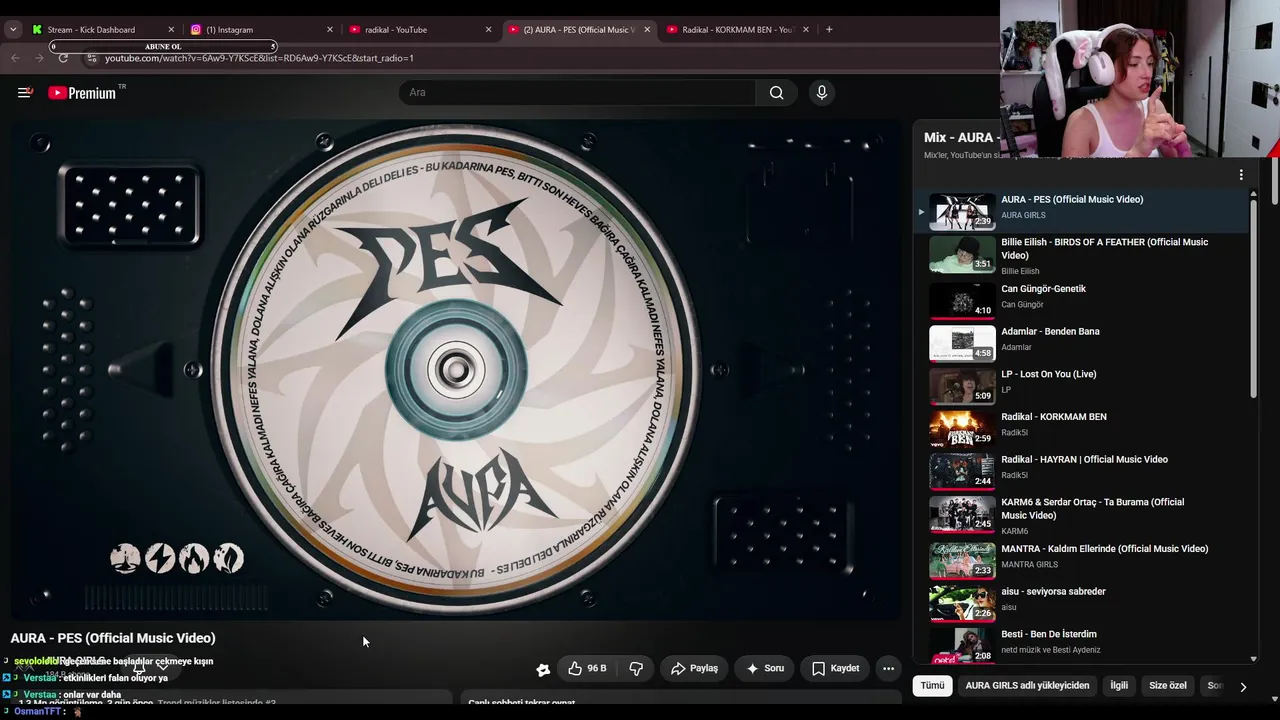Play 'Adamlar - Benden Bana' from the mix
Screen dimensions: 1280x720
[x=1050, y=332]
